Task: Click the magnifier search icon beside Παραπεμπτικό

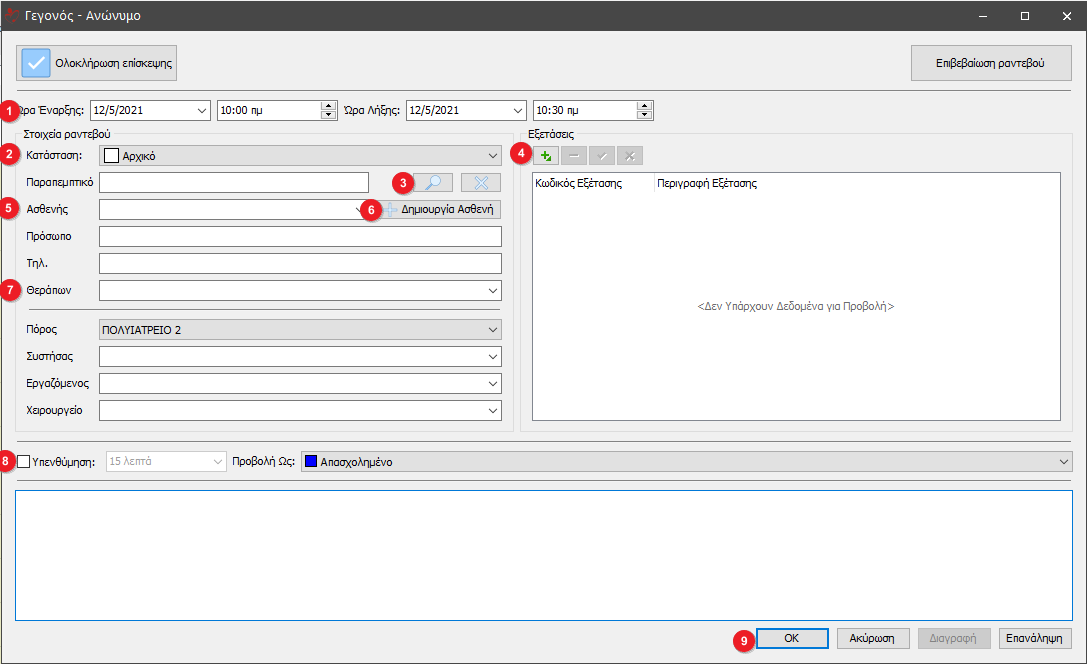Action: pos(433,182)
